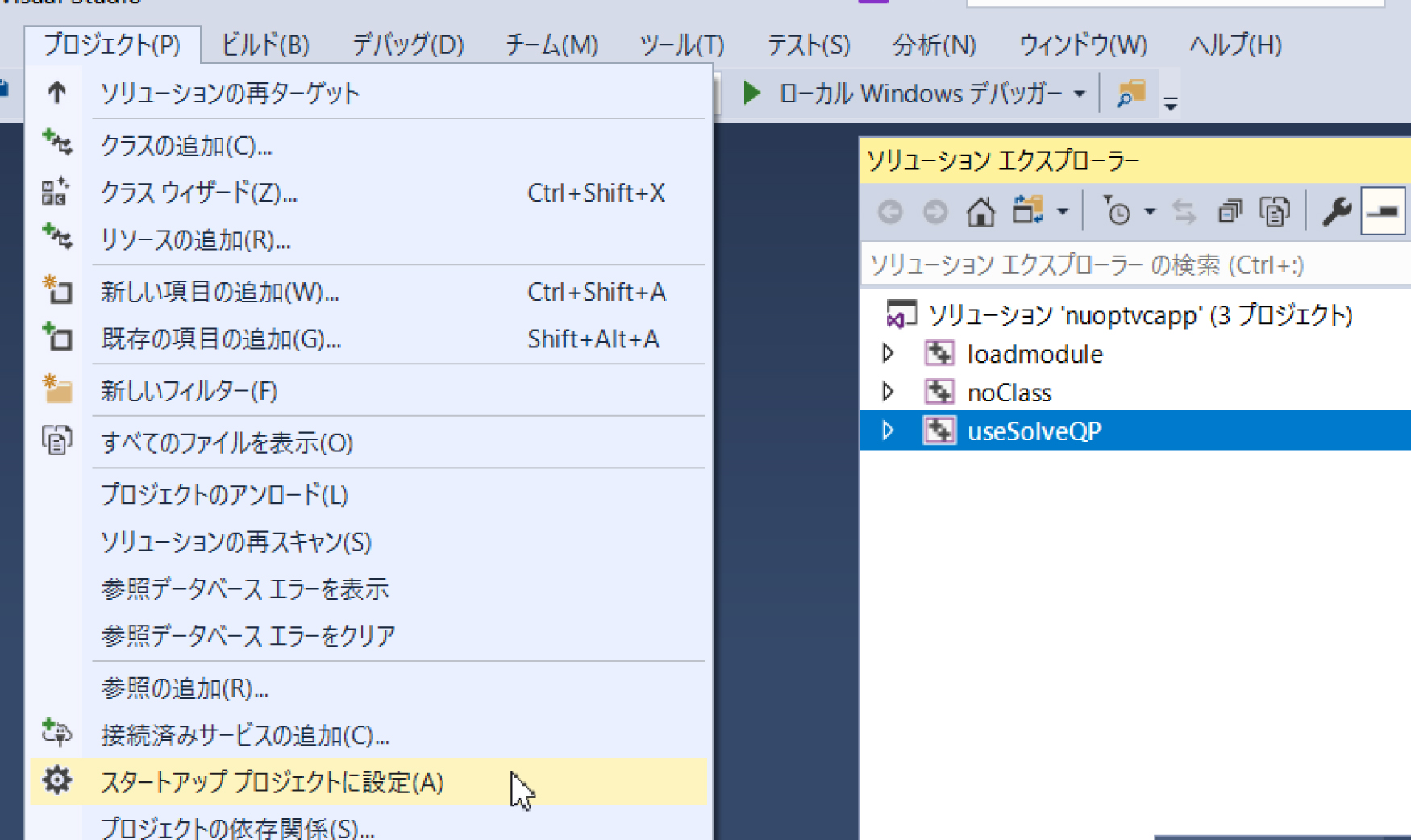Open the ビルド(B) menu
This screenshot has width=1411, height=840.
[265, 44]
